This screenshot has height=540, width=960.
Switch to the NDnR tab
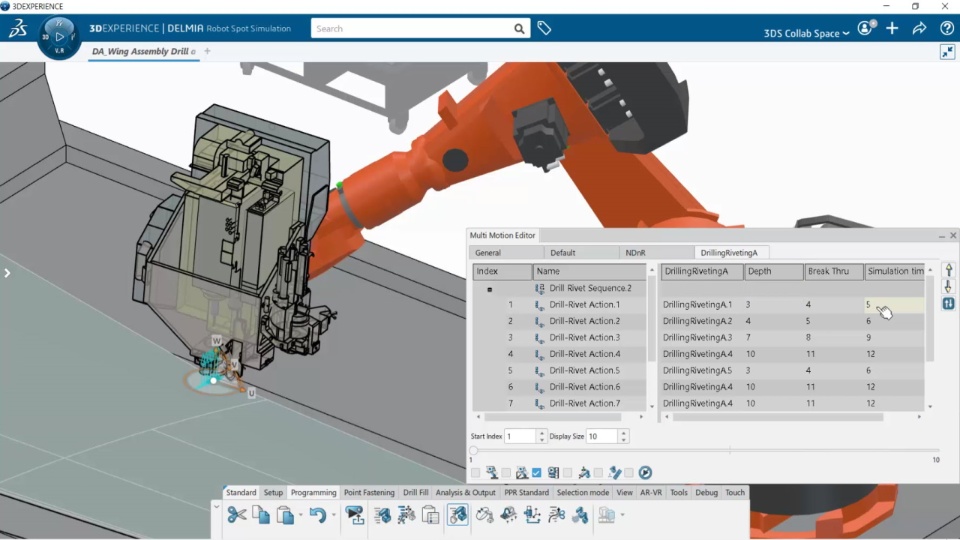[x=656, y=252]
